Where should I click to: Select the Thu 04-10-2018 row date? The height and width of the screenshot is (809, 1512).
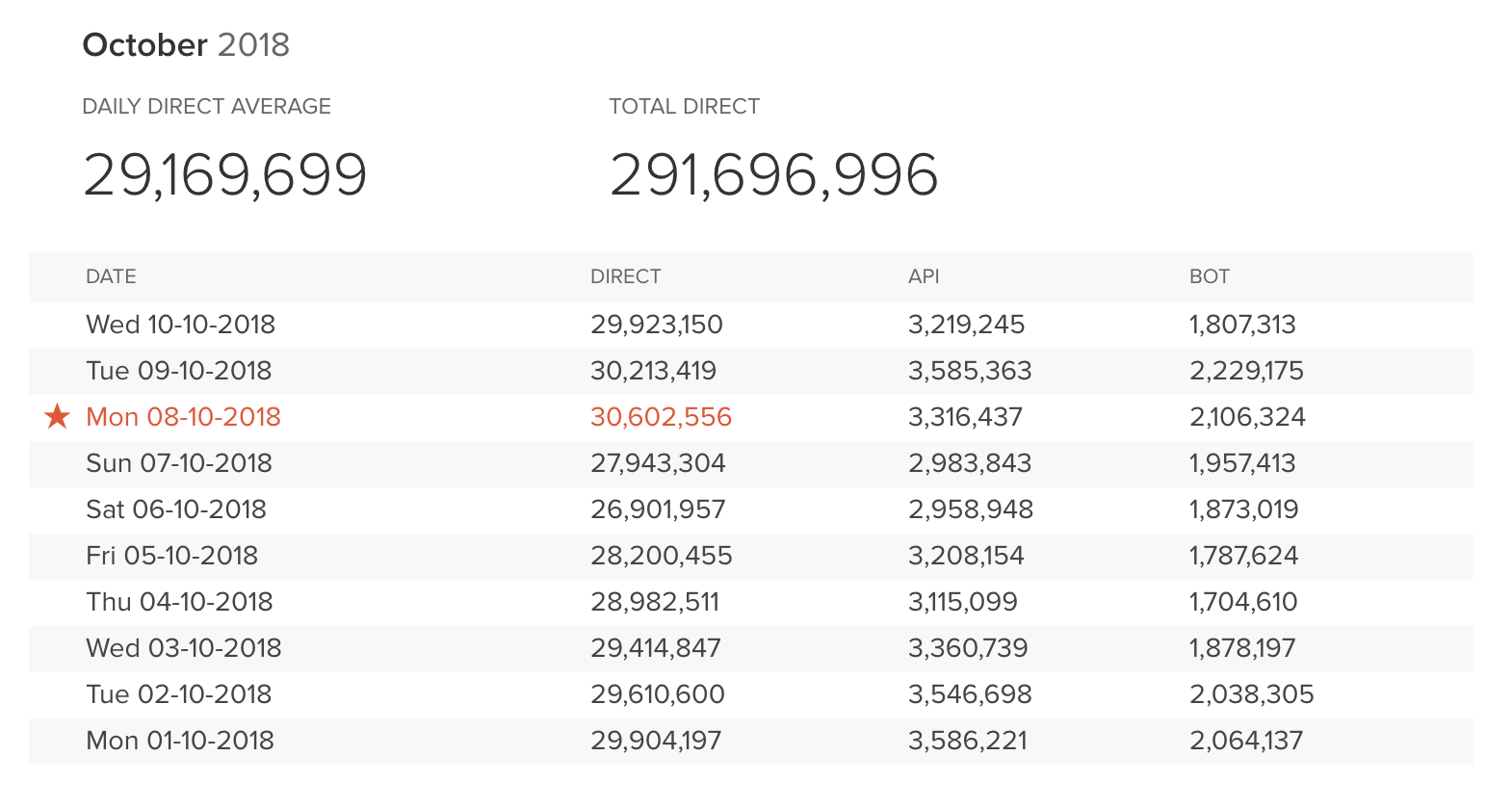pyautogui.click(x=179, y=602)
